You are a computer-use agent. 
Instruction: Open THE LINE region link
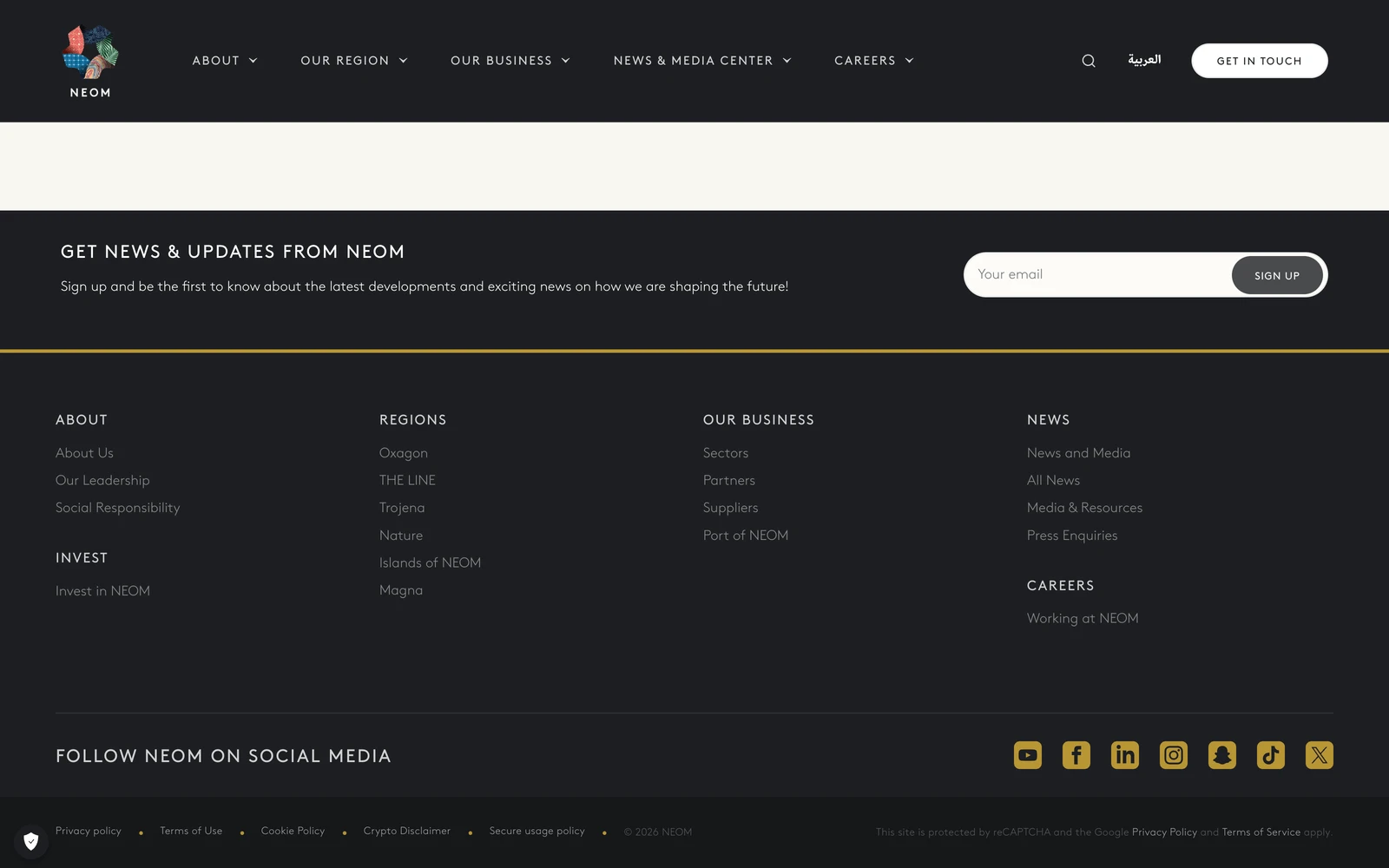(x=407, y=480)
